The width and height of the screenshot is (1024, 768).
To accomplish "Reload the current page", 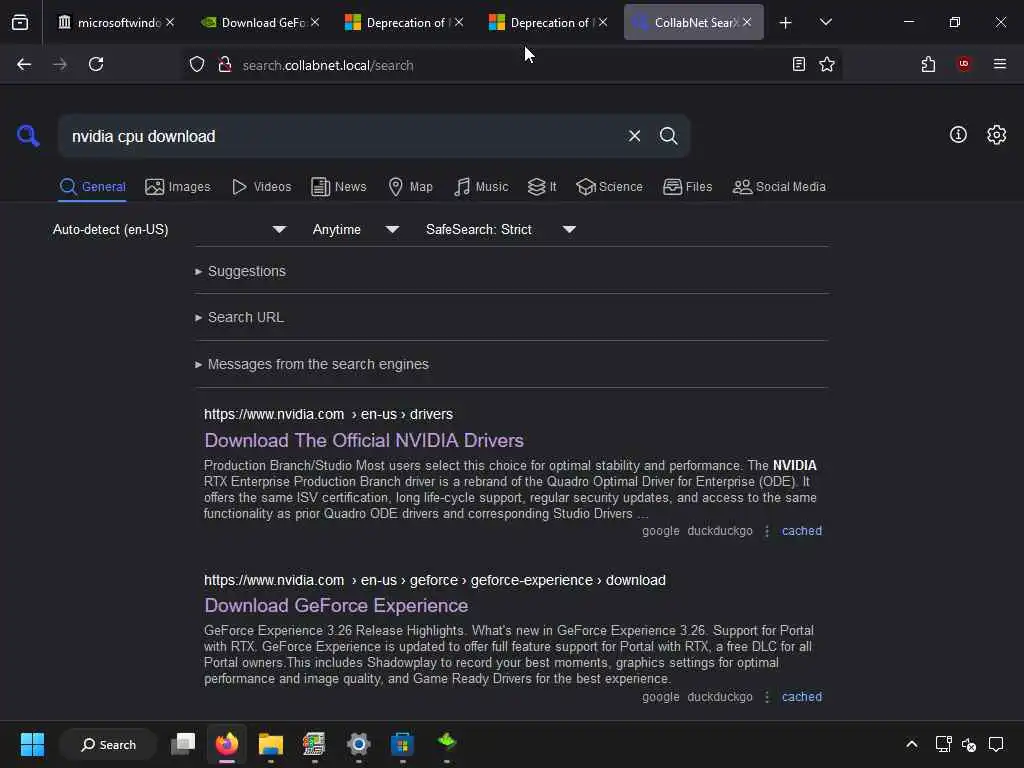I will click(96, 64).
